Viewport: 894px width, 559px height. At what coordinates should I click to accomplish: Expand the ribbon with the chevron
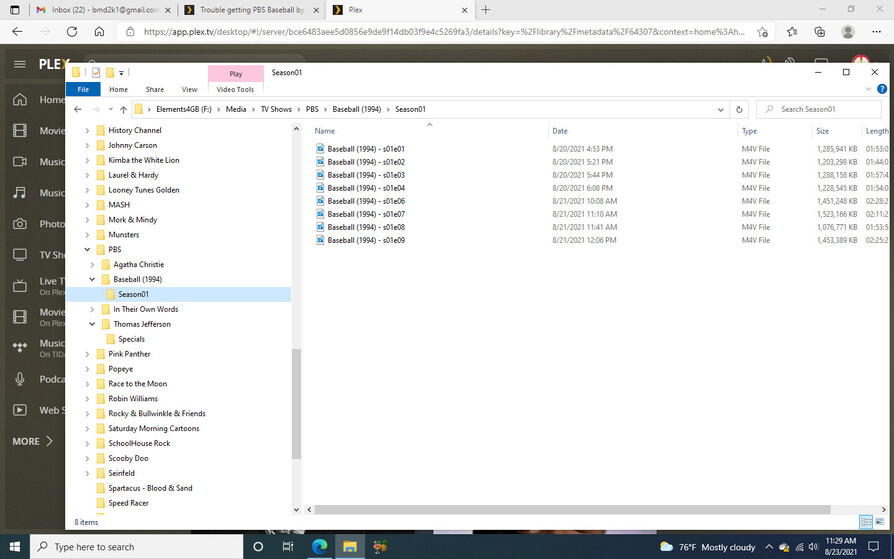pos(868,89)
